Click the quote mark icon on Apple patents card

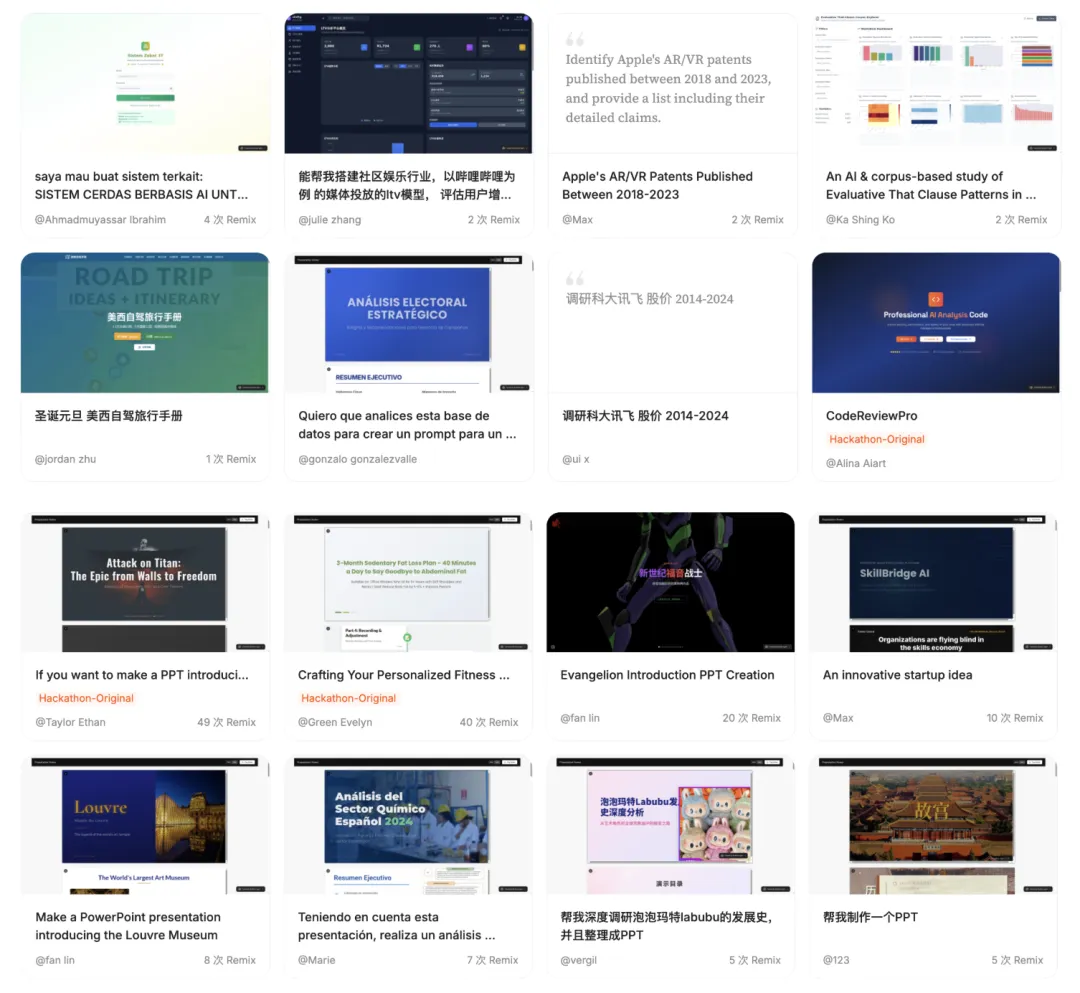coord(575,39)
